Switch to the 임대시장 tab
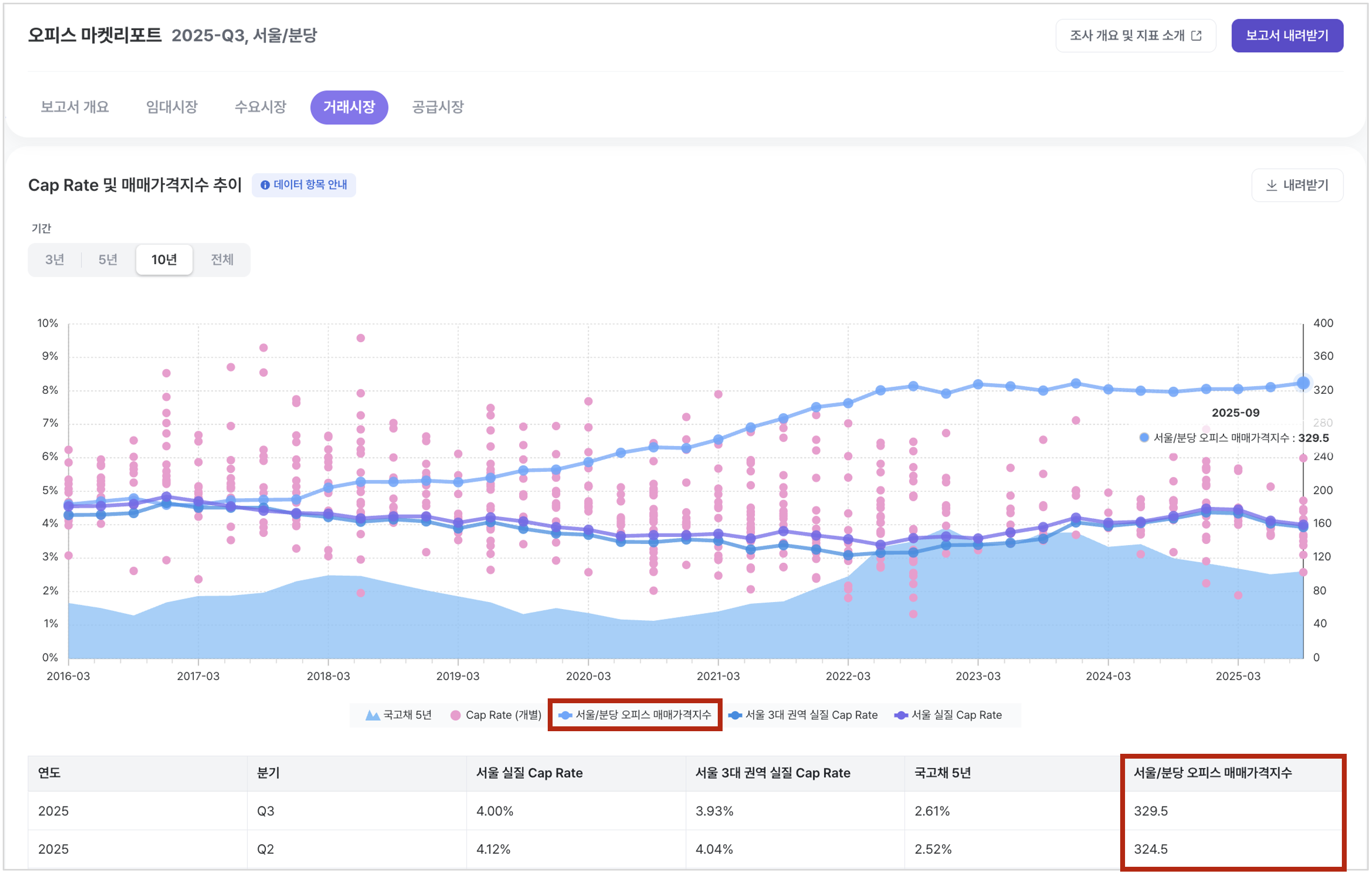The width and height of the screenshot is (1372, 877). (x=172, y=107)
